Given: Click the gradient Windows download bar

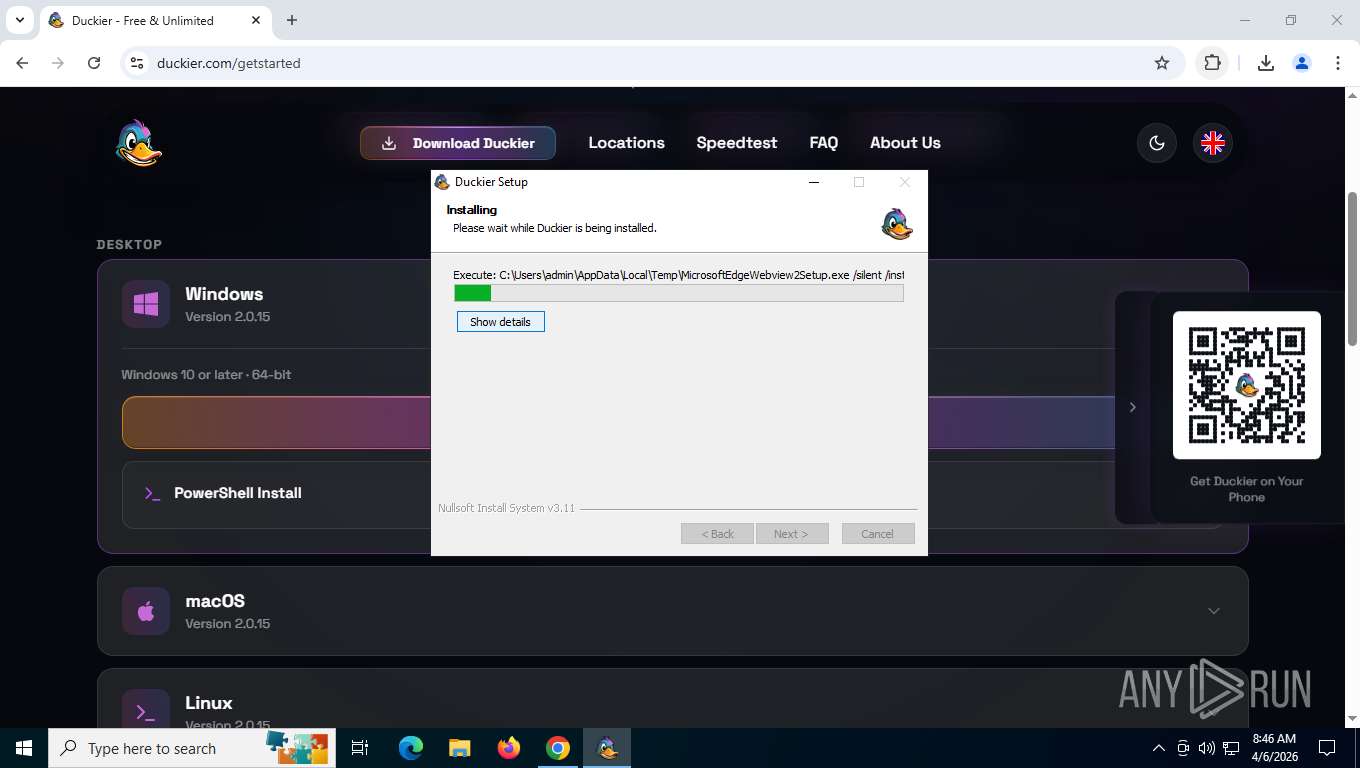Looking at the screenshot, I should [x=276, y=422].
